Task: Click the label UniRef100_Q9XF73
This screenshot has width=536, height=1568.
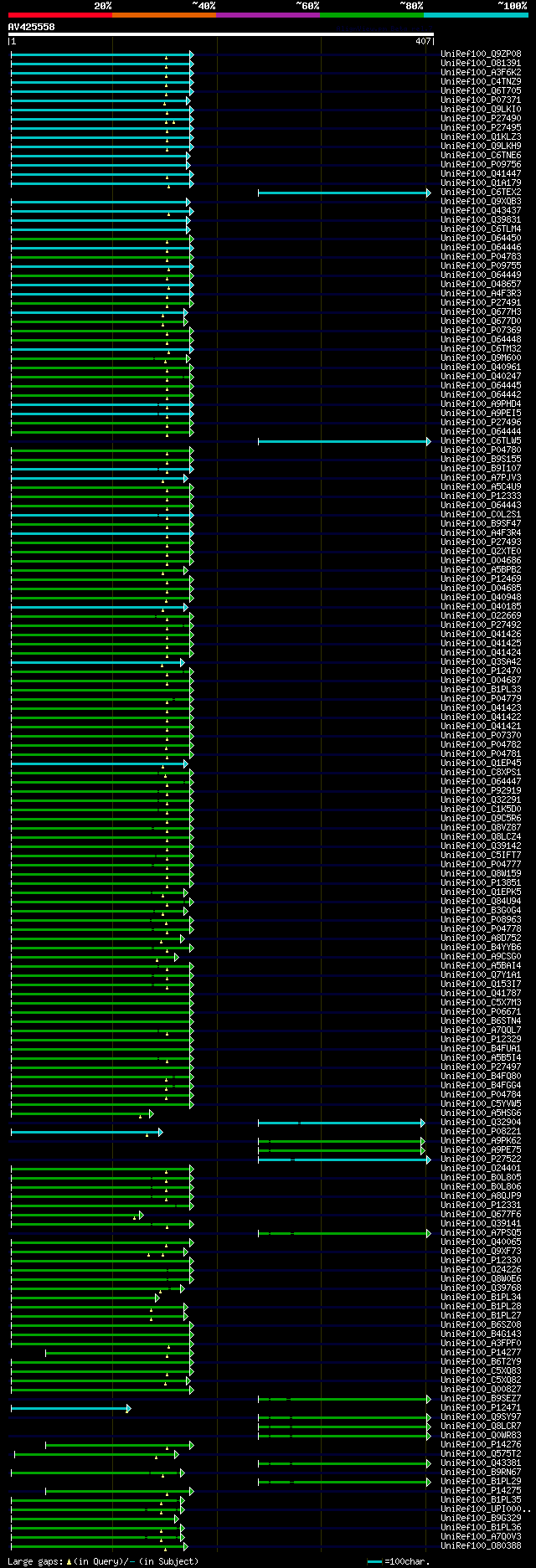Action: (481, 1252)
